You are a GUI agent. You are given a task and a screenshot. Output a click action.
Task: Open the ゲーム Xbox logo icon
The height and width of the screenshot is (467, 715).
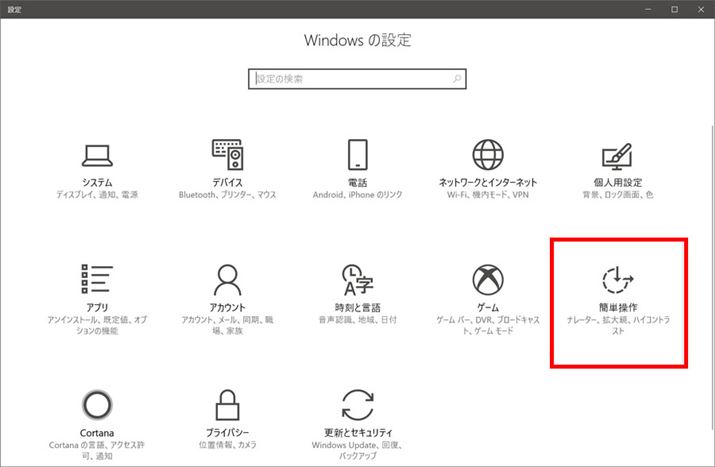[x=487, y=280]
